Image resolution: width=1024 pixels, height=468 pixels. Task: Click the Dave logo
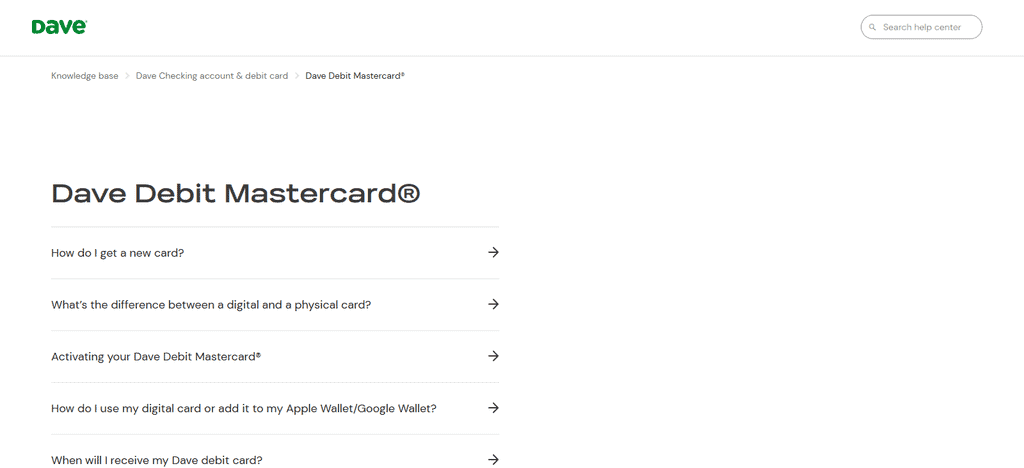[59, 27]
